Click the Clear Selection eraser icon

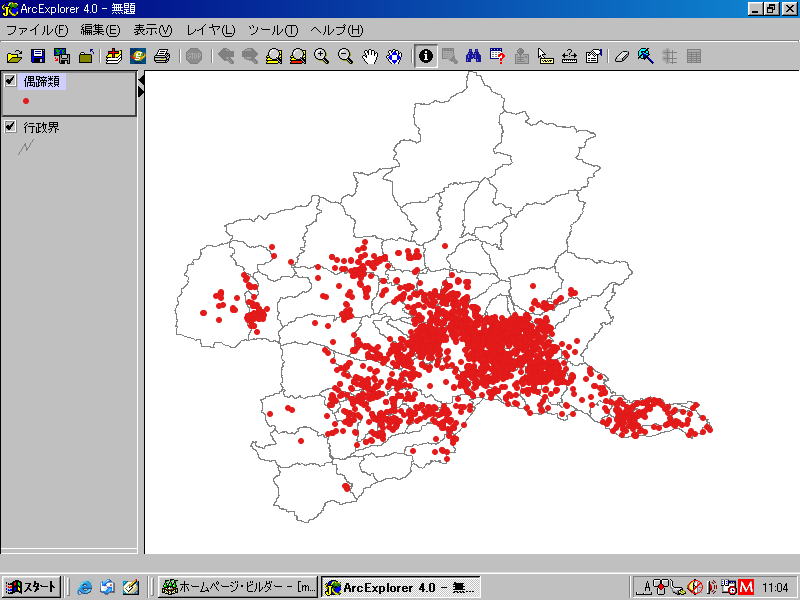tap(621, 56)
